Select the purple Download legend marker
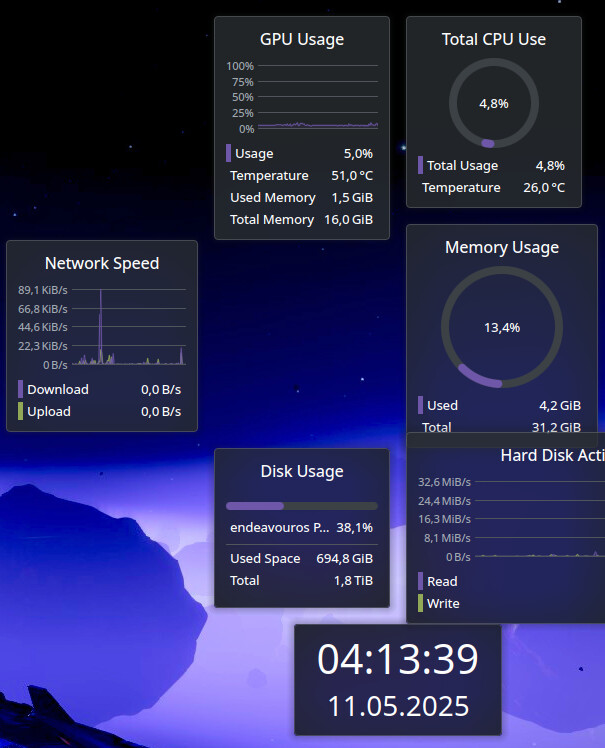The image size is (605, 748). pos(20,389)
